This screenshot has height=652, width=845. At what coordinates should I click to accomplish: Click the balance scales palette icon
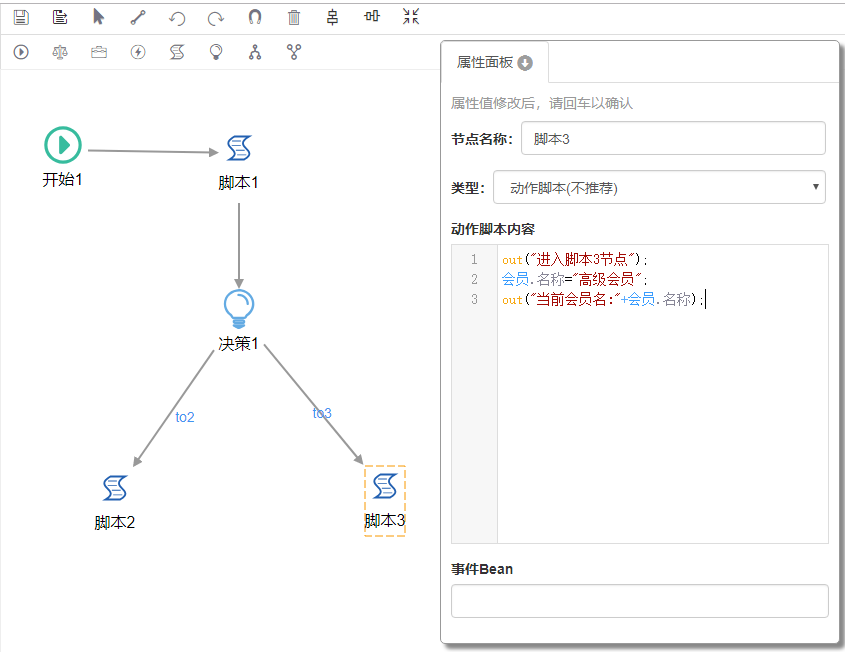pyautogui.click(x=60, y=52)
